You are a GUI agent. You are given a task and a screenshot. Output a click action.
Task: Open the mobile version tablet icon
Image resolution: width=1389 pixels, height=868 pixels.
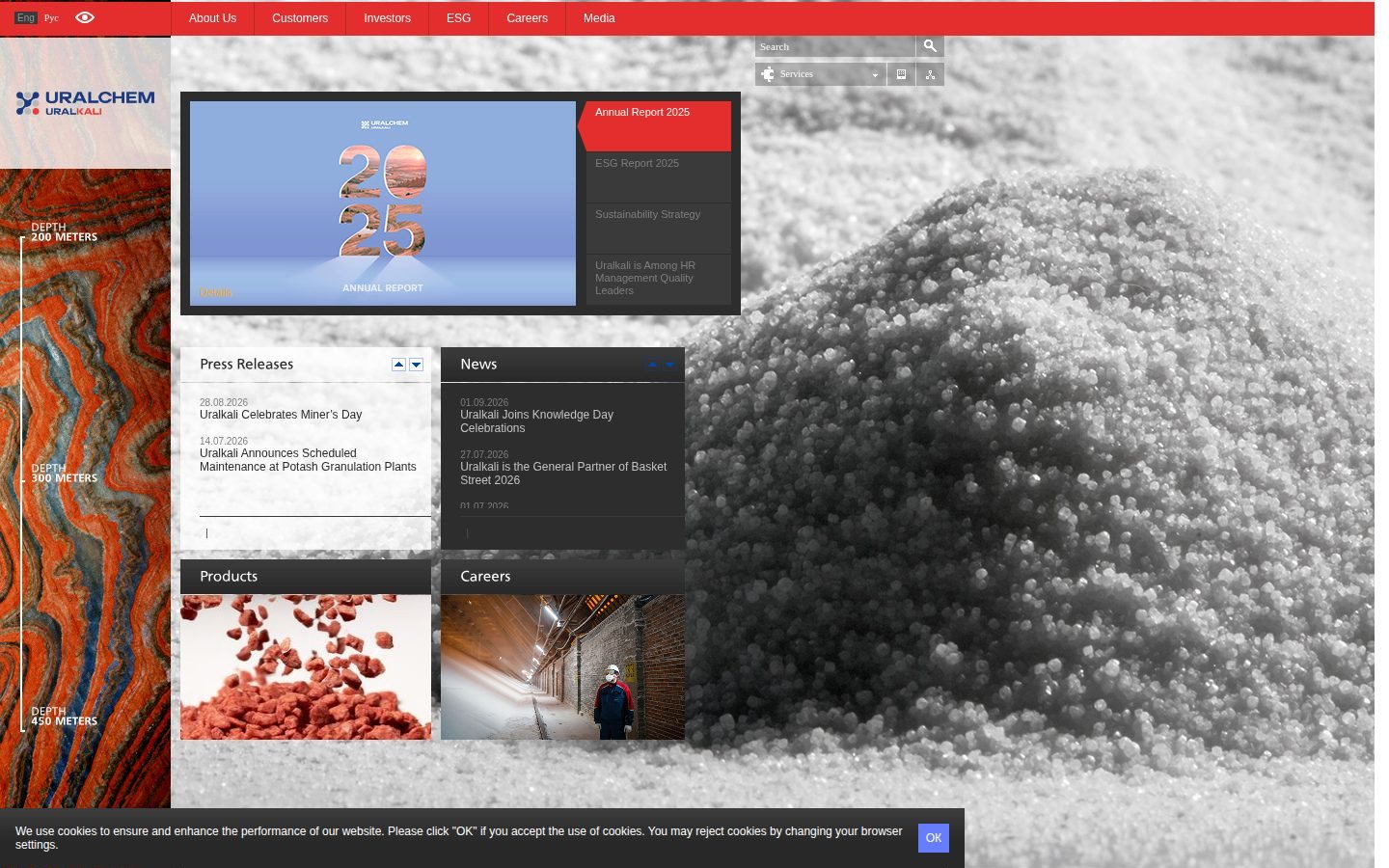click(x=901, y=74)
